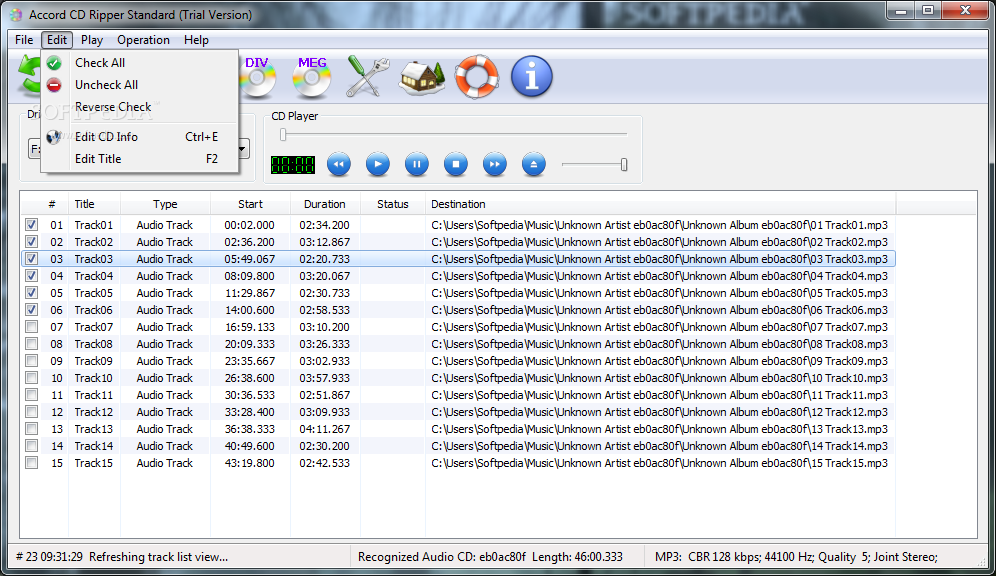Viewport: 996px width, 576px height.
Task: Click the green checkmark icon beside Check All
Action: (x=54, y=63)
